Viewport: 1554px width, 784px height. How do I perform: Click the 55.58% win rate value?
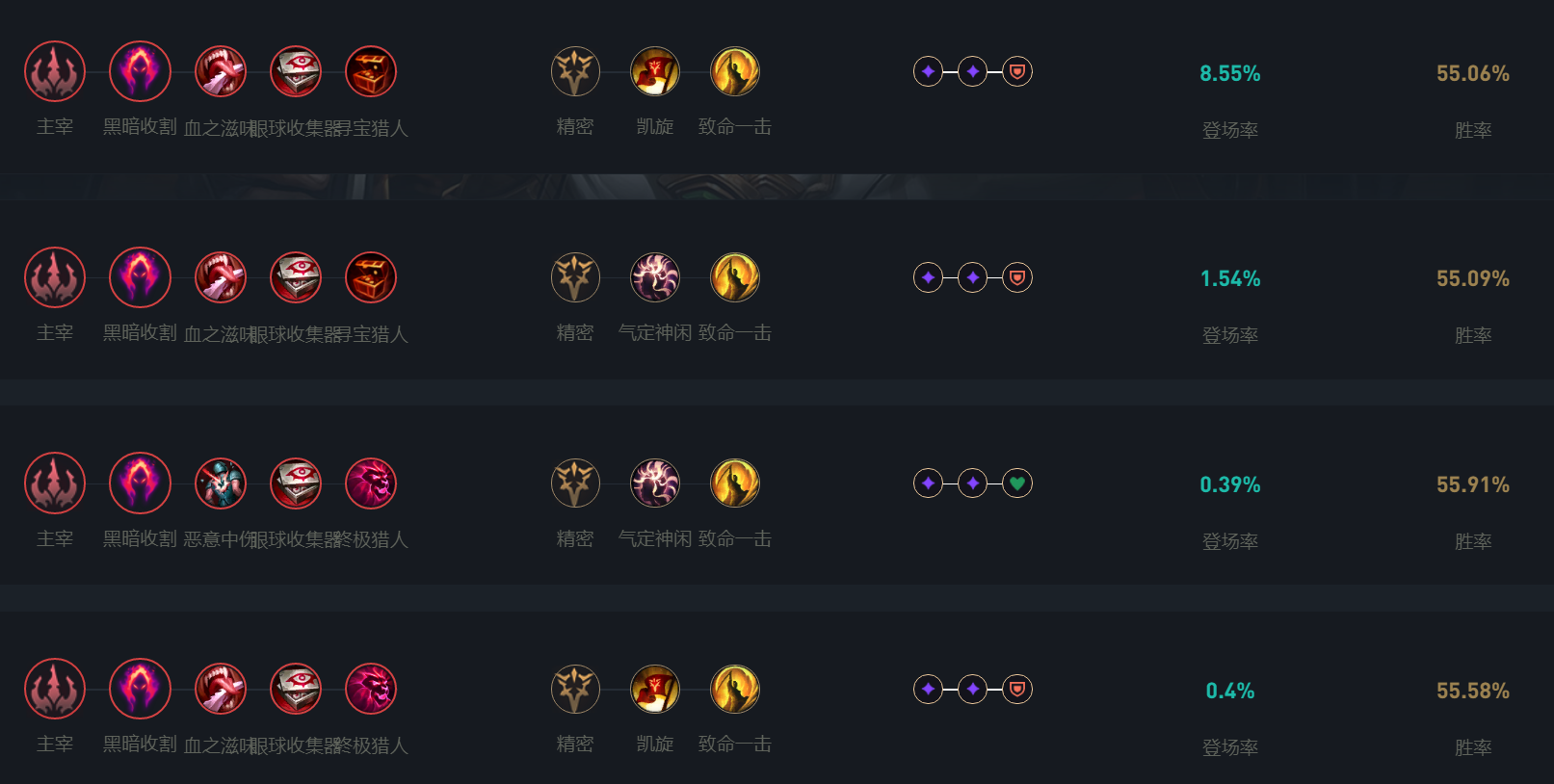pos(1473,691)
